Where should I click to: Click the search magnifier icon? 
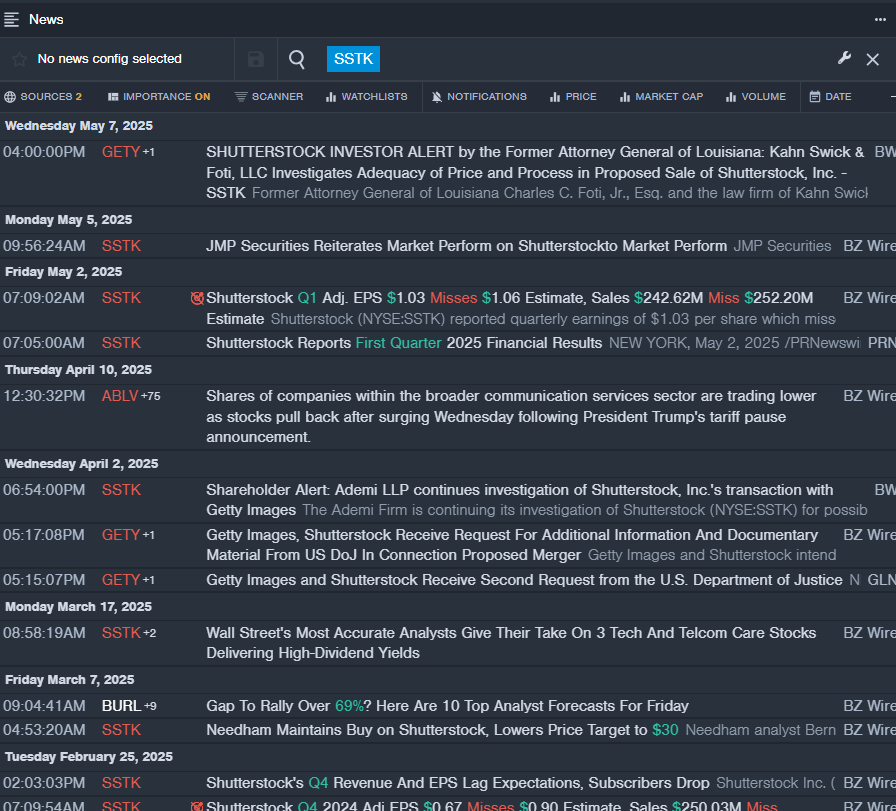(297, 59)
